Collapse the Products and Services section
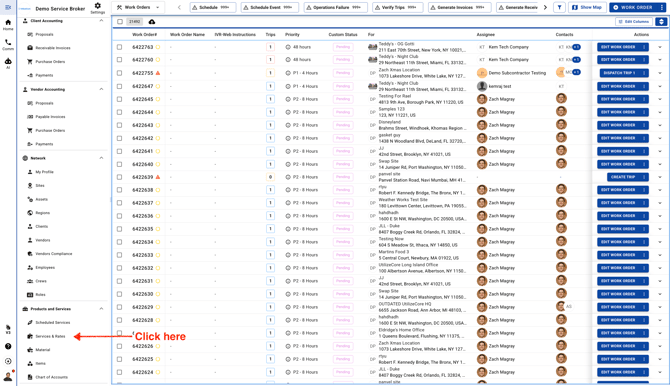Image resolution: width=670 pixels, height=386 pixels. pos(101,309)
